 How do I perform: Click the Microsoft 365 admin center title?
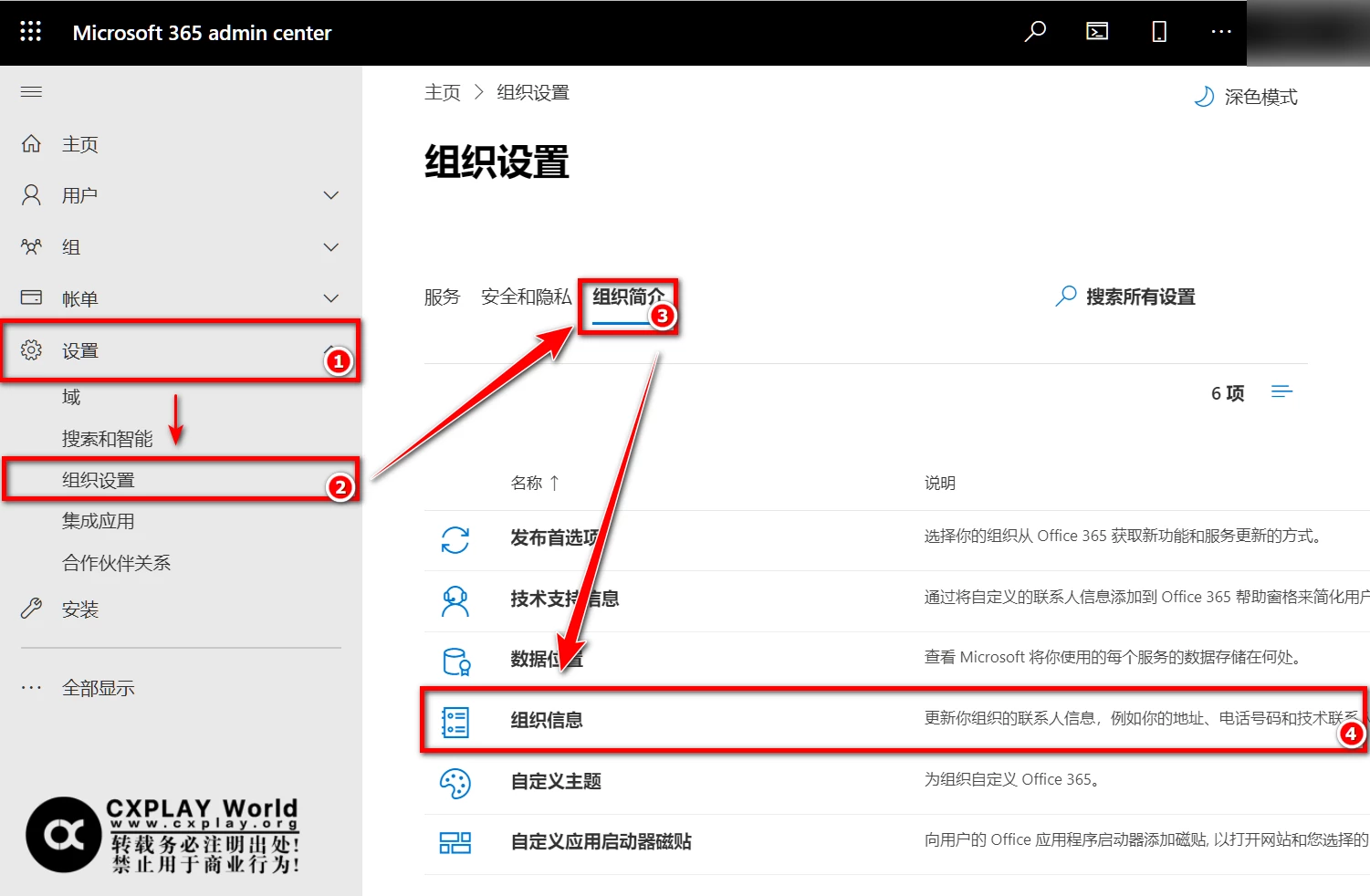tap(202, 33)
